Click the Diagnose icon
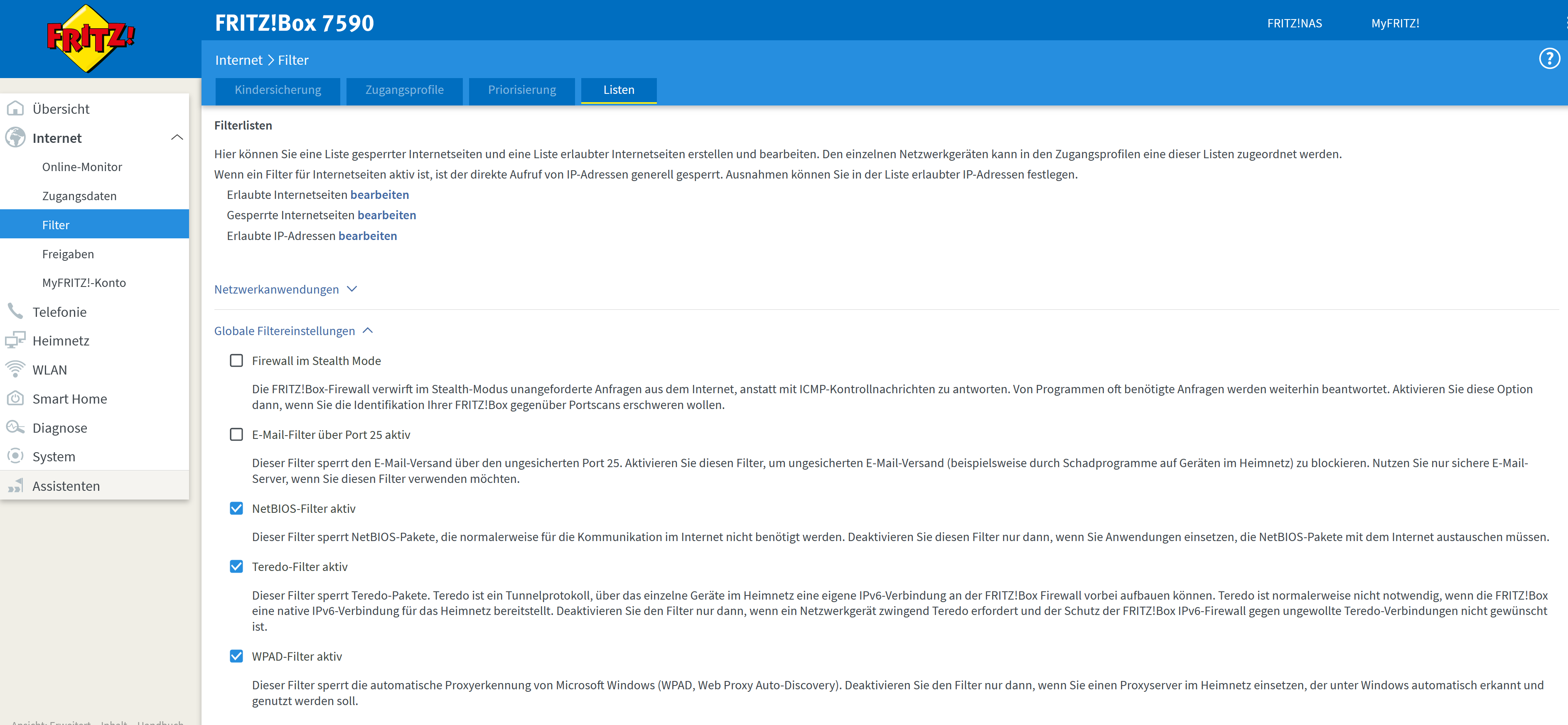This screenshot has height=725, width=1568. (x=15, y=427)
